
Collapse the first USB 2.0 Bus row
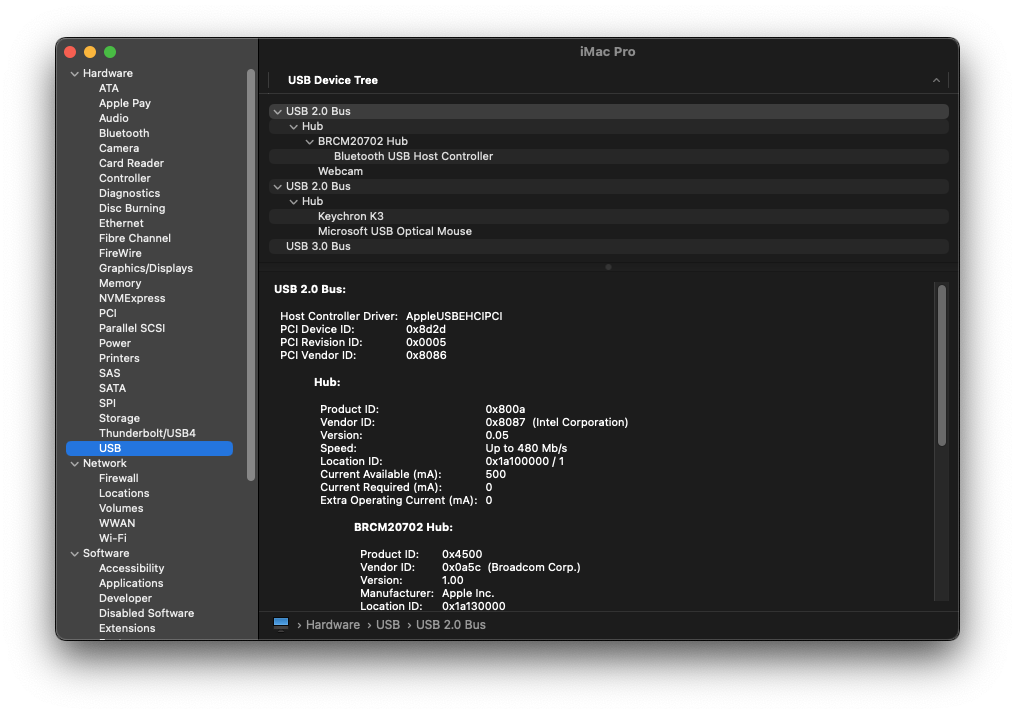pos(278,112)
